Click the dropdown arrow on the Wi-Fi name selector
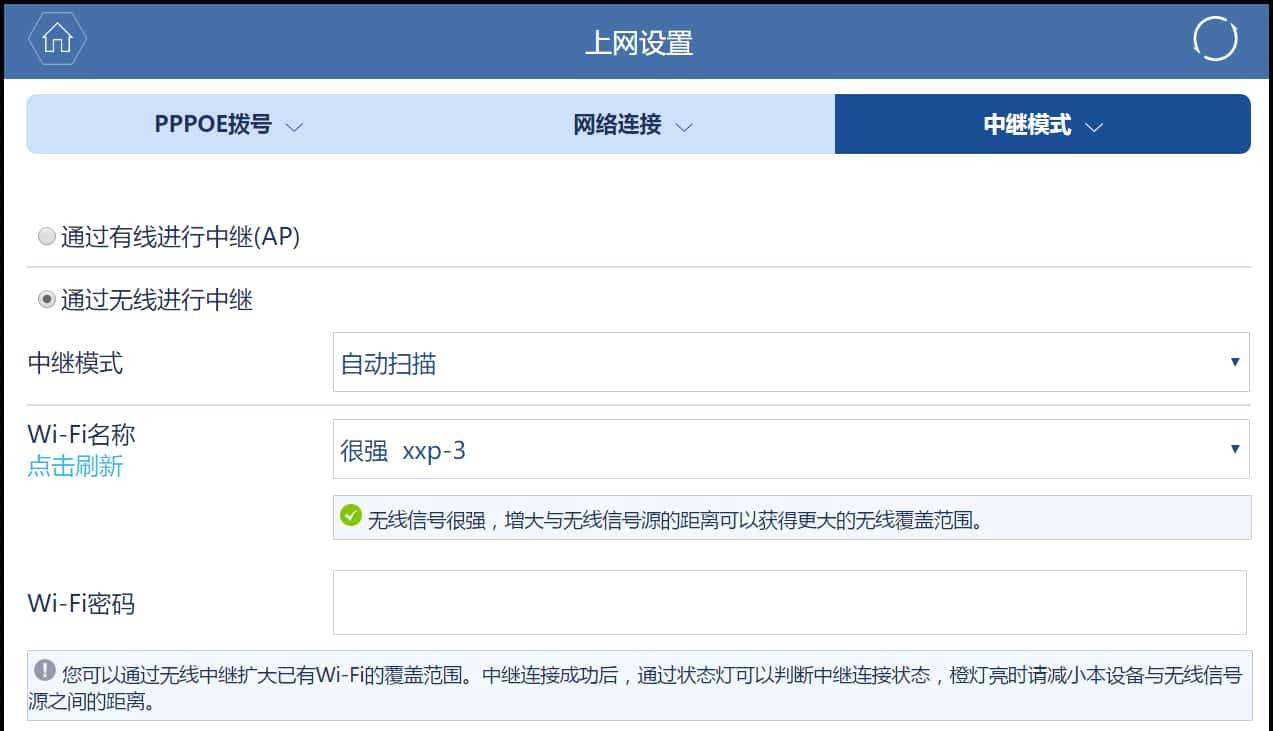The height and width of the screenshot is (731, 1273). (x=1236, y=450)
